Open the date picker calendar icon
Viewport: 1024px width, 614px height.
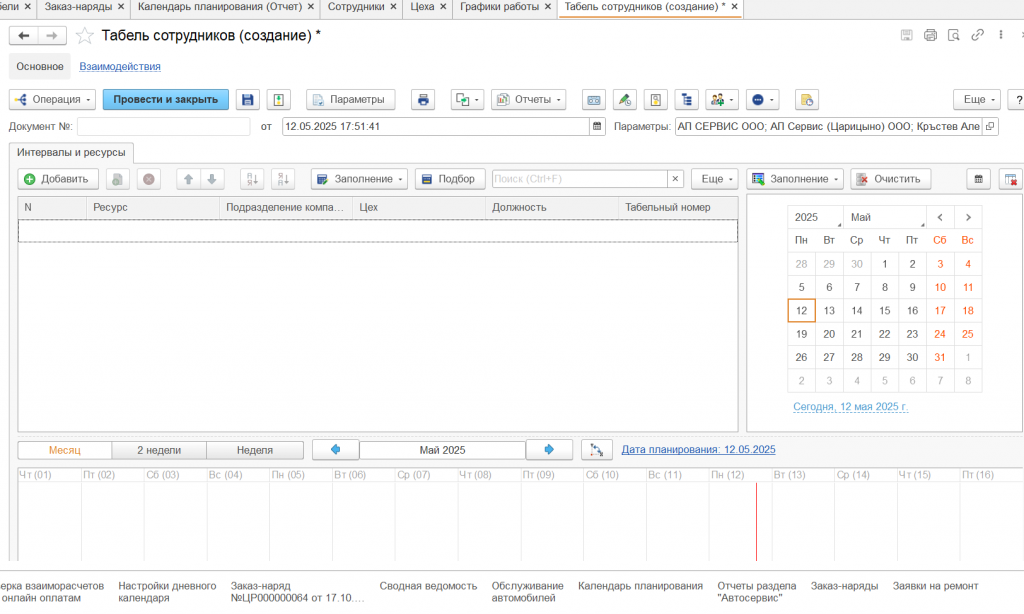click(x=598, y=127)
